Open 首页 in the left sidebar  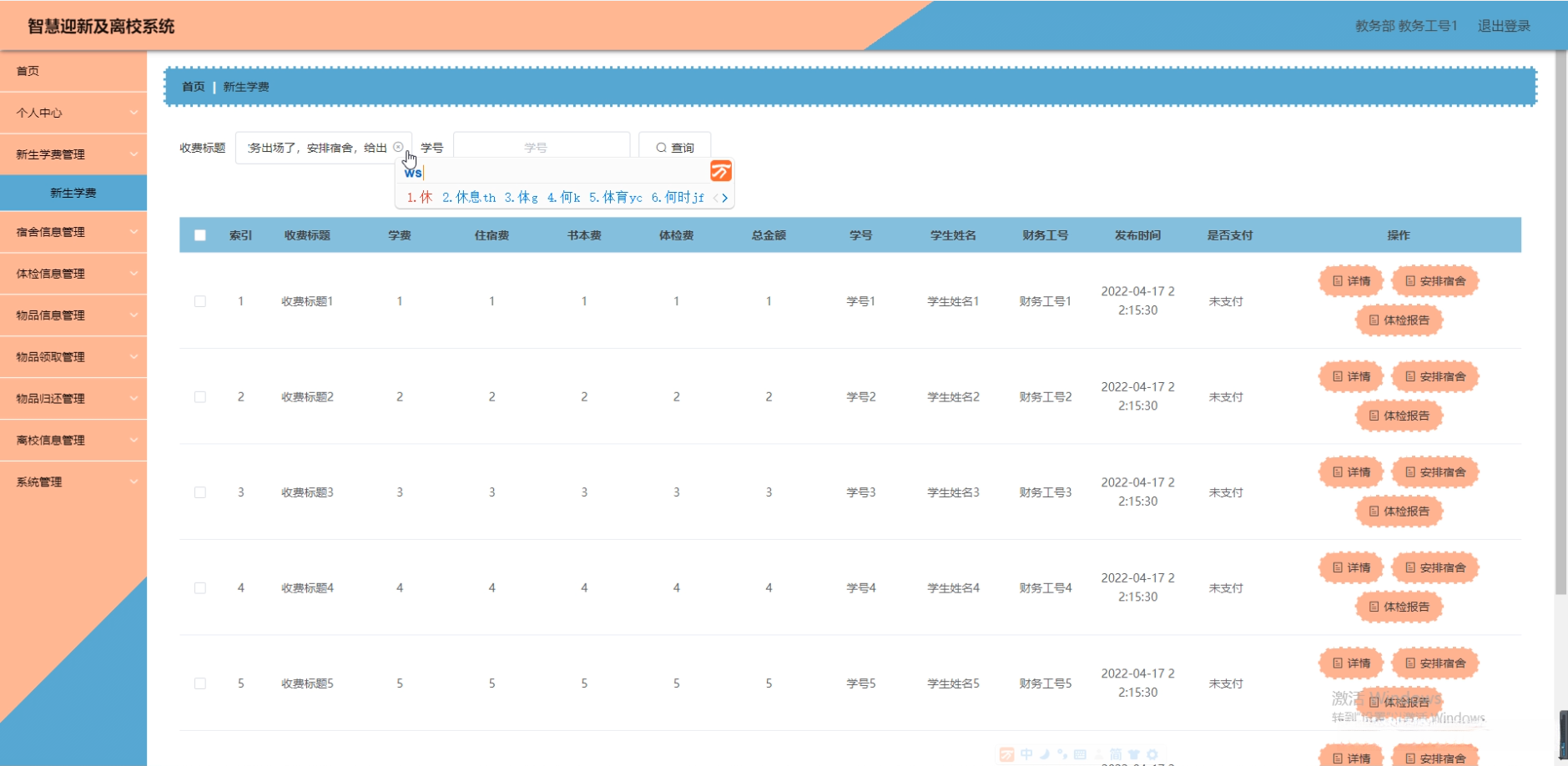tap(73, 71)
